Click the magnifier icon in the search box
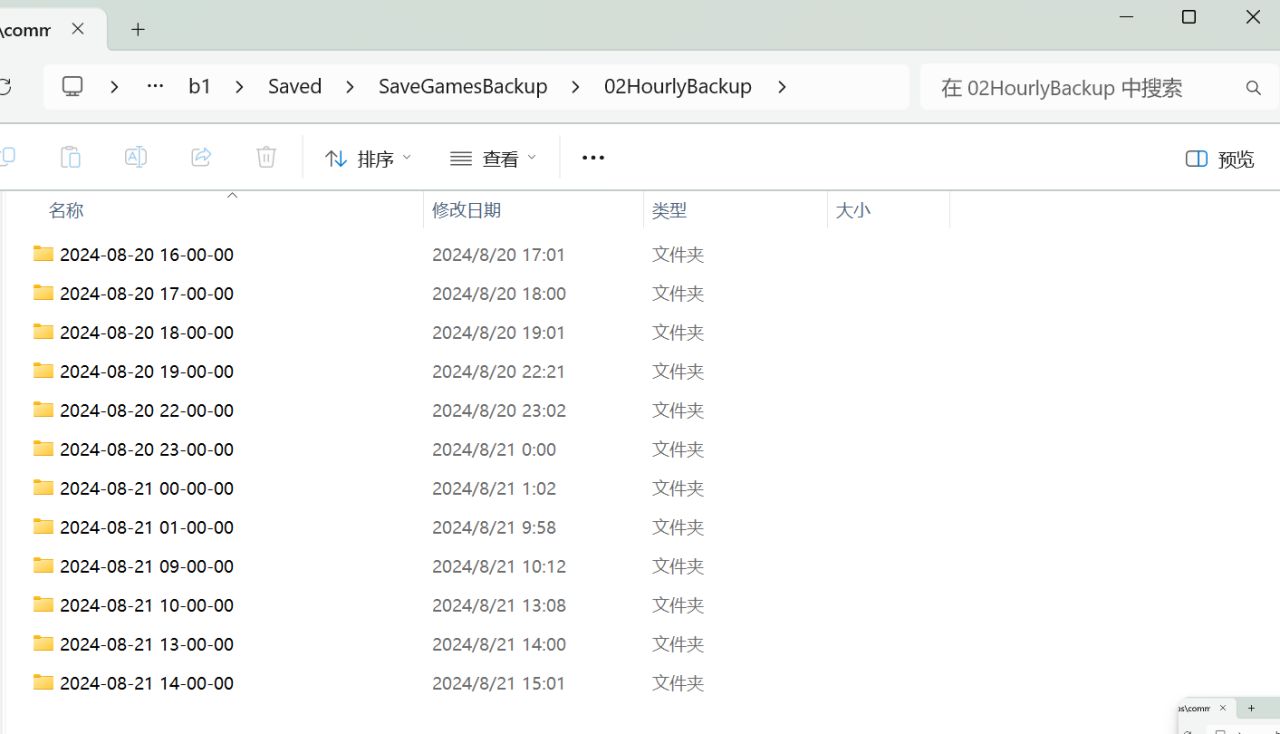The width and height of the screenshot is (1280, 734). [x=1253, y=88]
